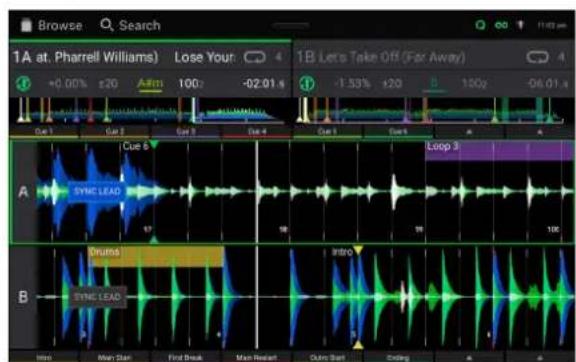Click deck 1B BPM value 100

[x=474, y=84]
